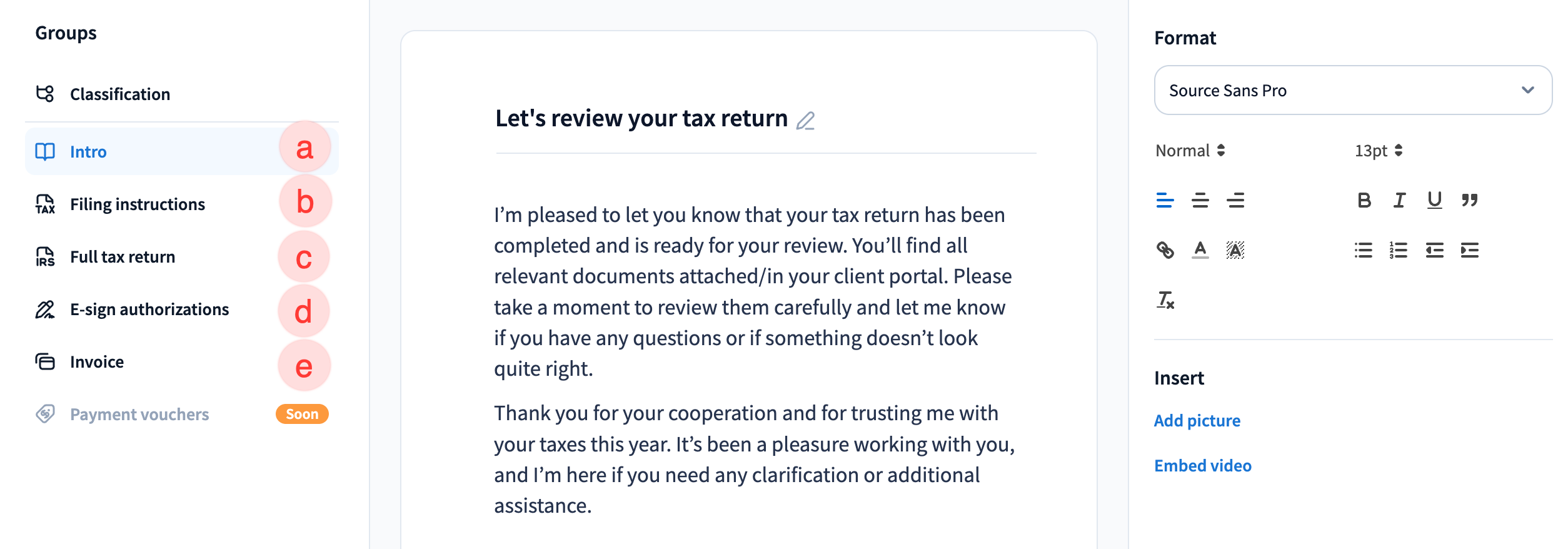Image resolution: width=1568 pixels, height=549 pixels.
Task: Clear text formatting
Action: 1165,300
